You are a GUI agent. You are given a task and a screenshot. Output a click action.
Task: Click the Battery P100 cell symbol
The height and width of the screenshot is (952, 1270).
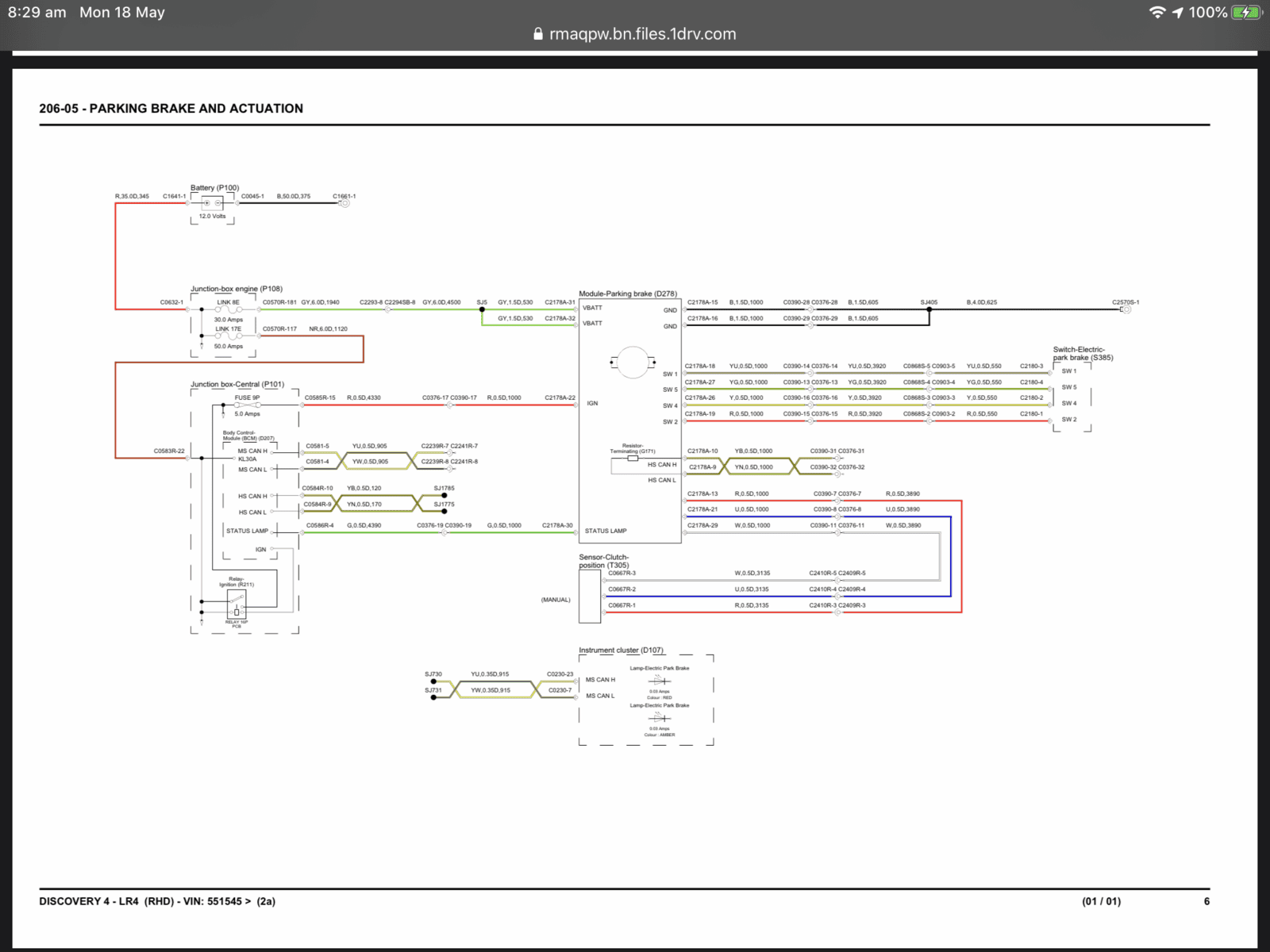point(212,203)
